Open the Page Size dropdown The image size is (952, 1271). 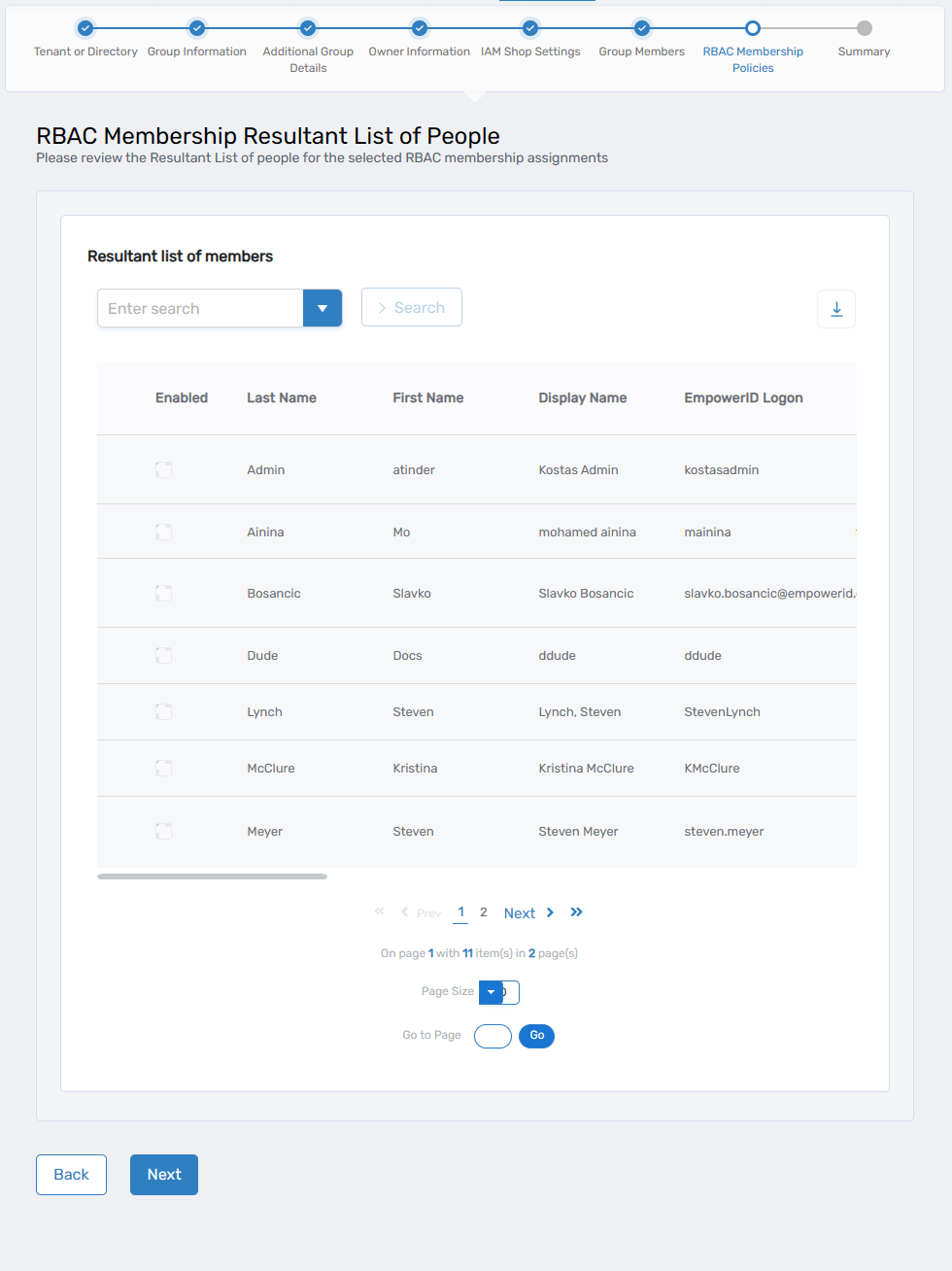point(492,992)
